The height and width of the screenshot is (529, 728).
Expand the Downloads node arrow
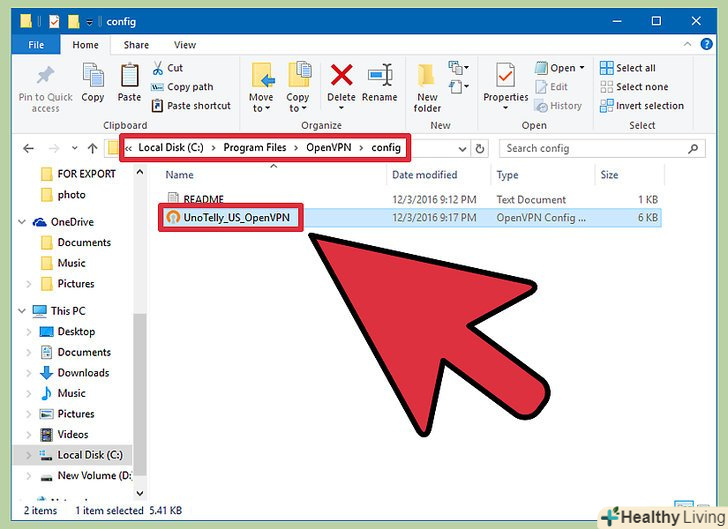(28, 372)
